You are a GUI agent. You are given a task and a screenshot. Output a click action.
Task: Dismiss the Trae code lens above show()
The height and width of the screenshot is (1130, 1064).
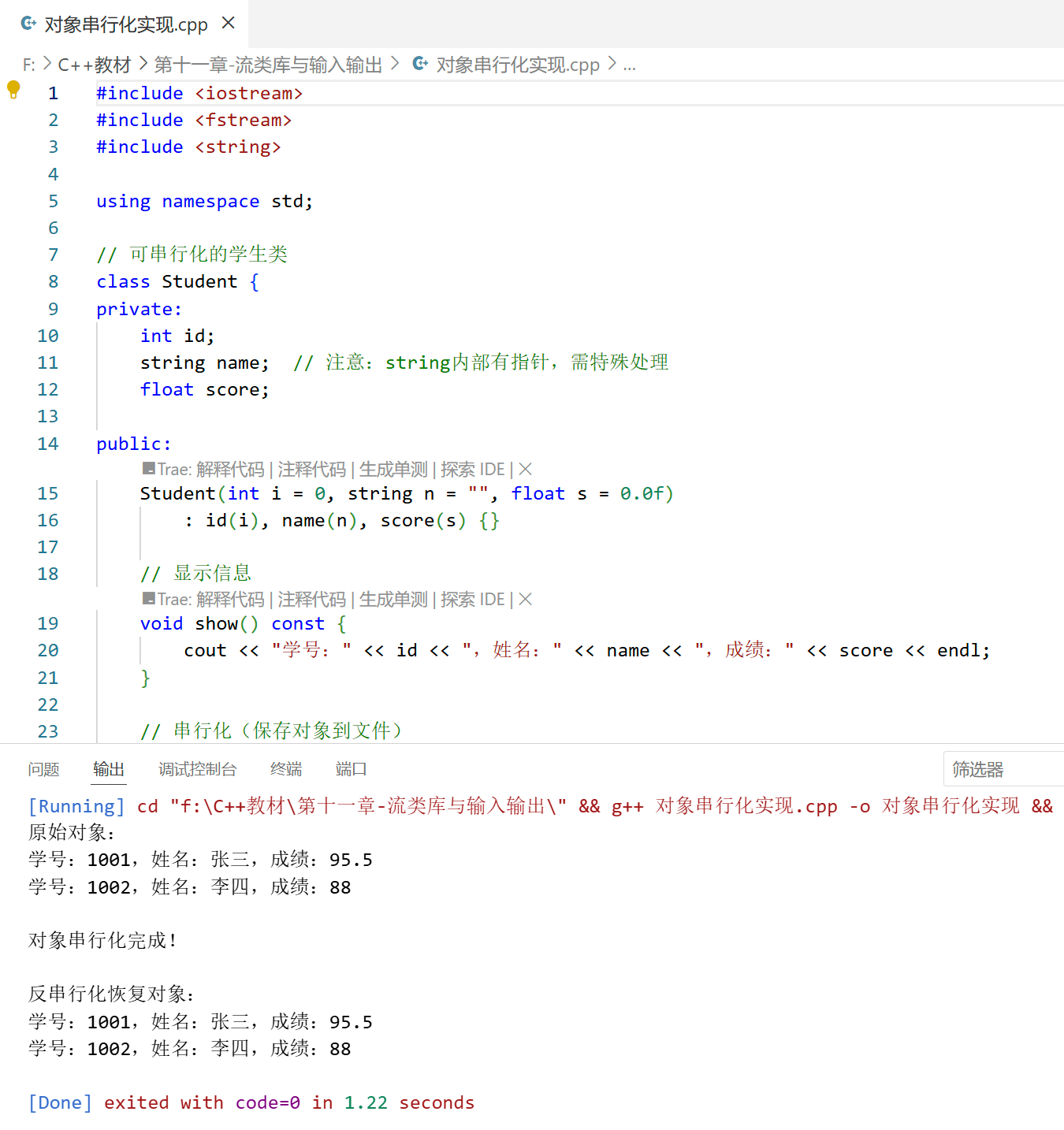[x=526, y=600]
